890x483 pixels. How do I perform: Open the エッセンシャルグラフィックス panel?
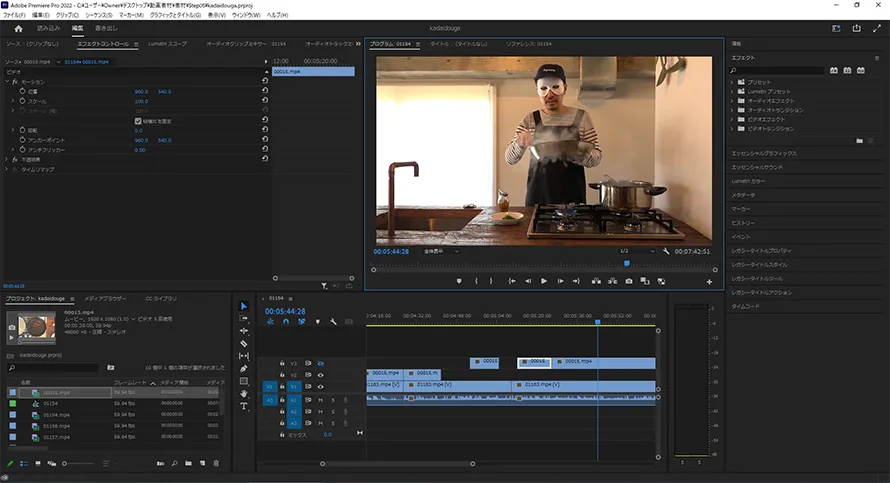(x=764, y=152)
